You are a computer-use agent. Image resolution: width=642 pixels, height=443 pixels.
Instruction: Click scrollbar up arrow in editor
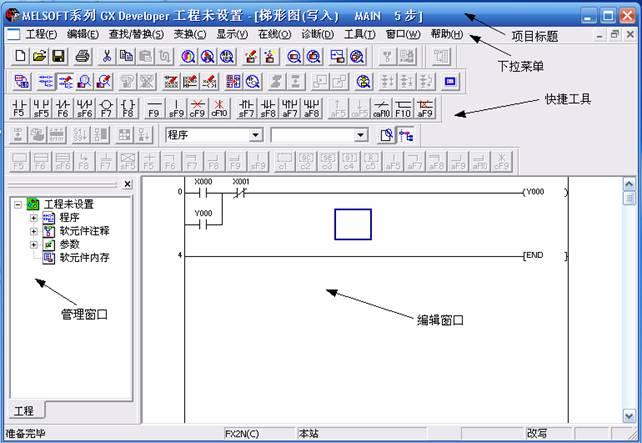pyautogui.click(x=629, y=184)
